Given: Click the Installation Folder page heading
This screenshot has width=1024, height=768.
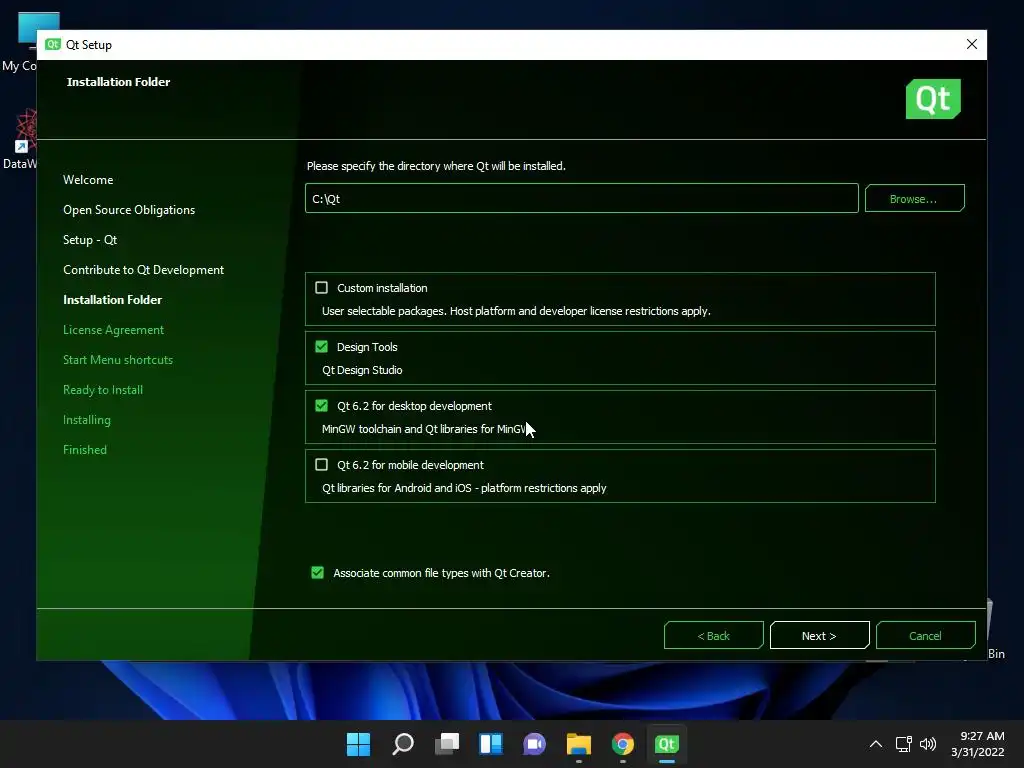Looking at the screenshot, I should coord(118,82).
